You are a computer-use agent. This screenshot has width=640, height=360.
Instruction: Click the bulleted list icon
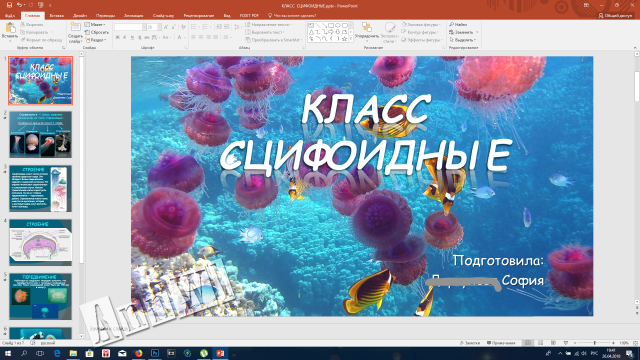(x=194, y=27)
